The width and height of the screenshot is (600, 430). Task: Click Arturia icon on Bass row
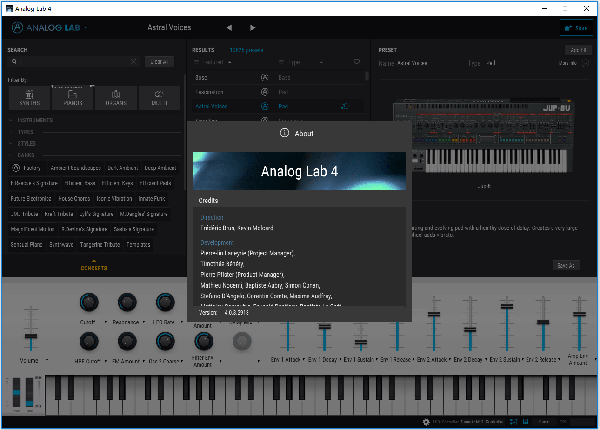tap(264, 77)
